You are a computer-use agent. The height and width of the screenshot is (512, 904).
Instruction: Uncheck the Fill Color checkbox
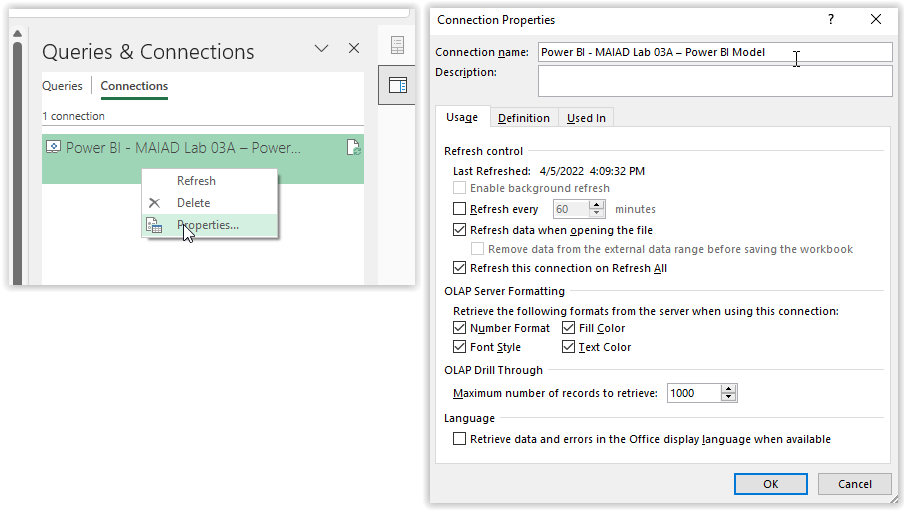coord(568,328)
